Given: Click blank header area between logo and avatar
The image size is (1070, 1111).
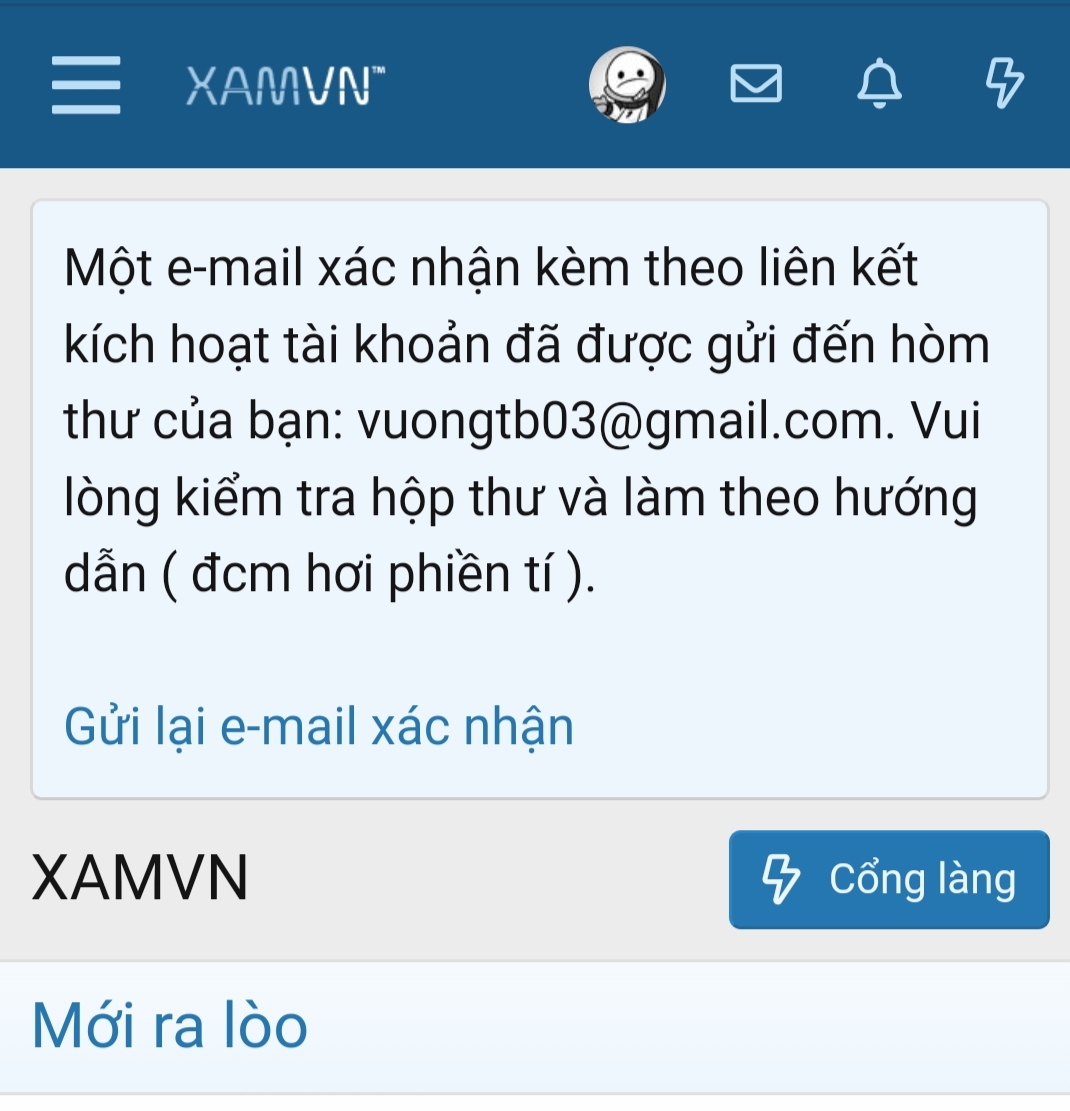Looking at the screenshot, I should click(486, 85).
